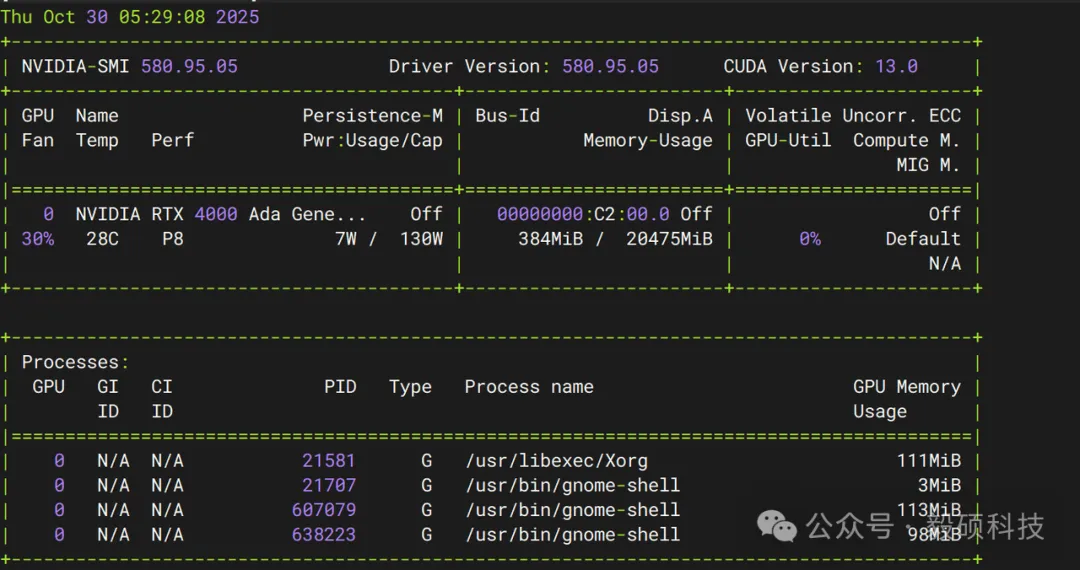Click the PID 607079
This screenshot has height=570, width=1080.
(x=323, y=510)
